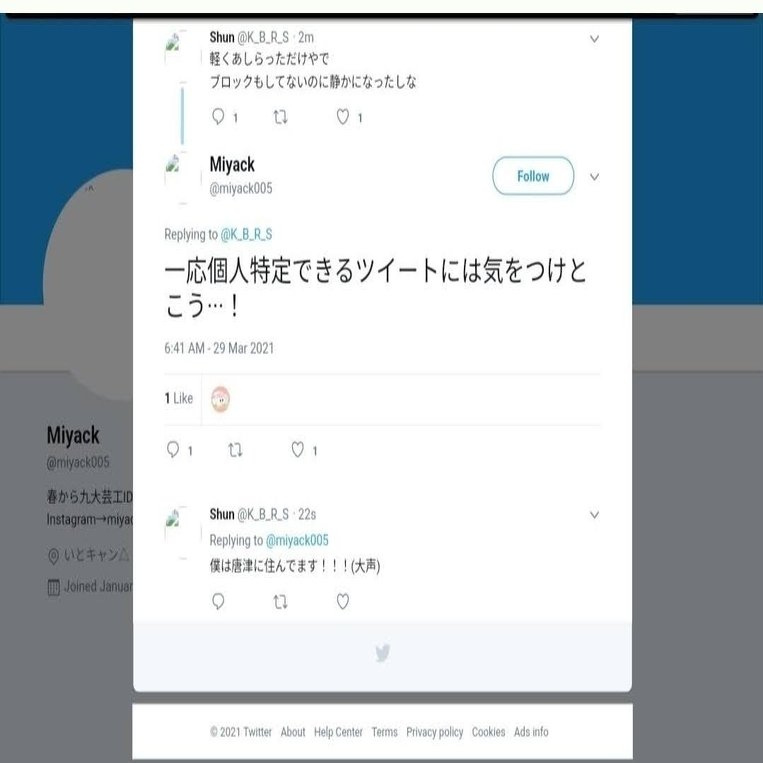Retweet Shun's 22s-old tweet

[x=280, y=602]
